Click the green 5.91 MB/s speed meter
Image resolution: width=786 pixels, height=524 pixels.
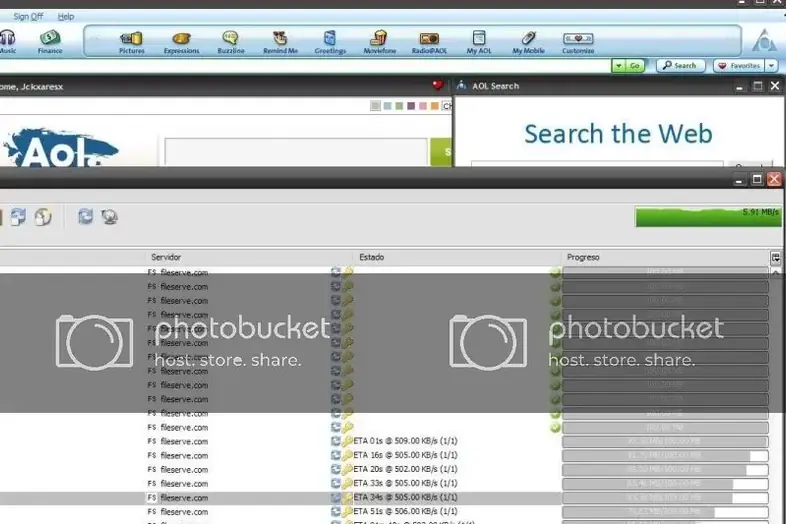708,217
